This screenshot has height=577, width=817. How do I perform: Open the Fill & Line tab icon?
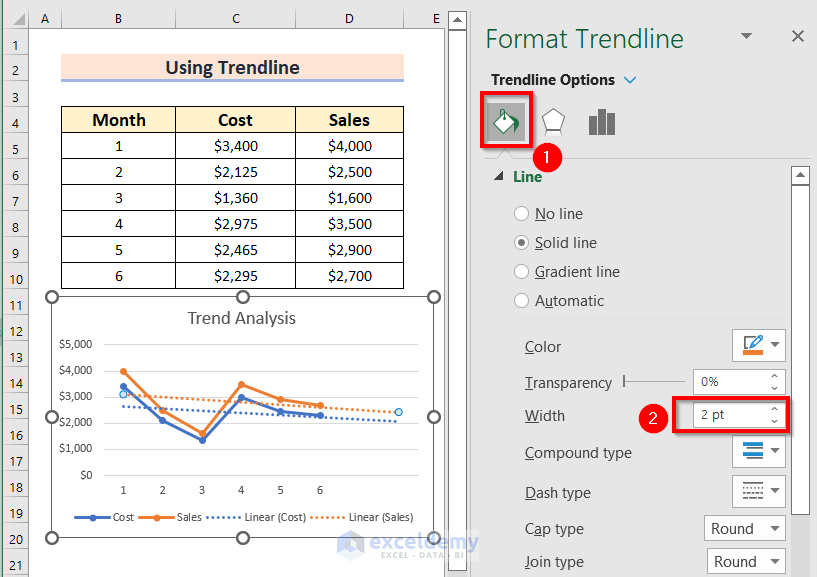pos(506,122)
